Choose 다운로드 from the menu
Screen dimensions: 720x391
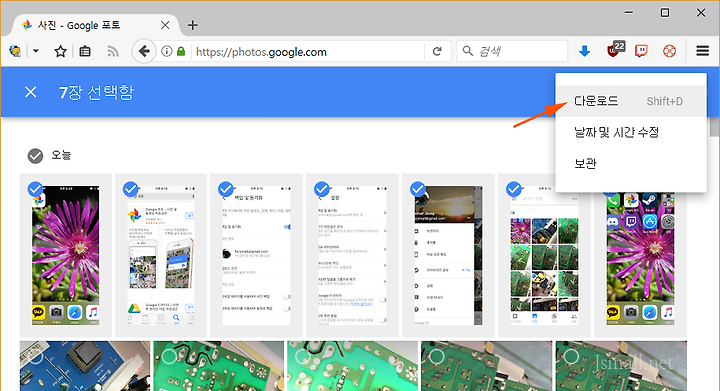tap(630, 101)
